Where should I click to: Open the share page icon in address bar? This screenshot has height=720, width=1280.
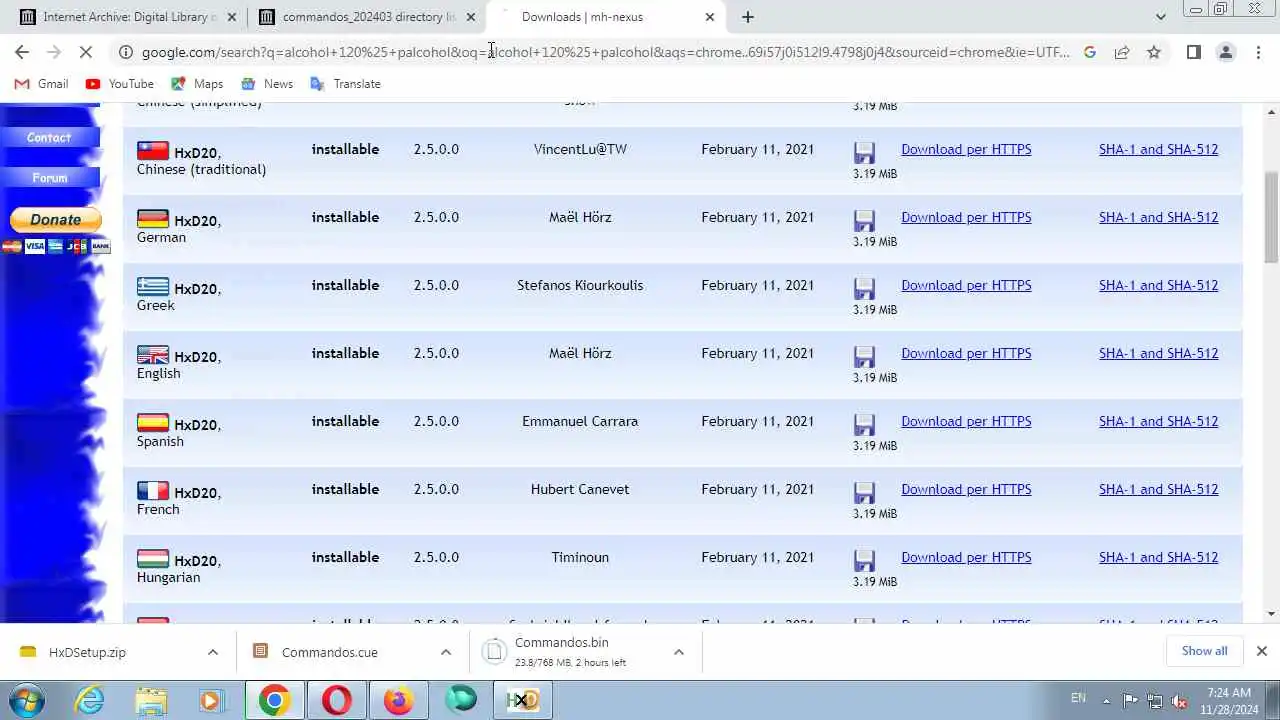[1122, 52]
